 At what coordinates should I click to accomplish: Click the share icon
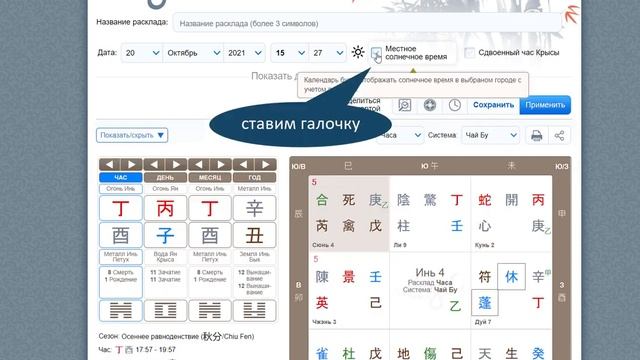559,135
